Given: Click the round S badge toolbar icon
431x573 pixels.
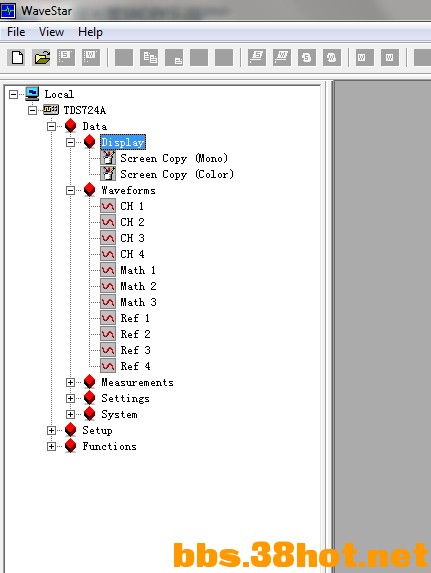Looking at the screenshot, I should click(307, 58).
